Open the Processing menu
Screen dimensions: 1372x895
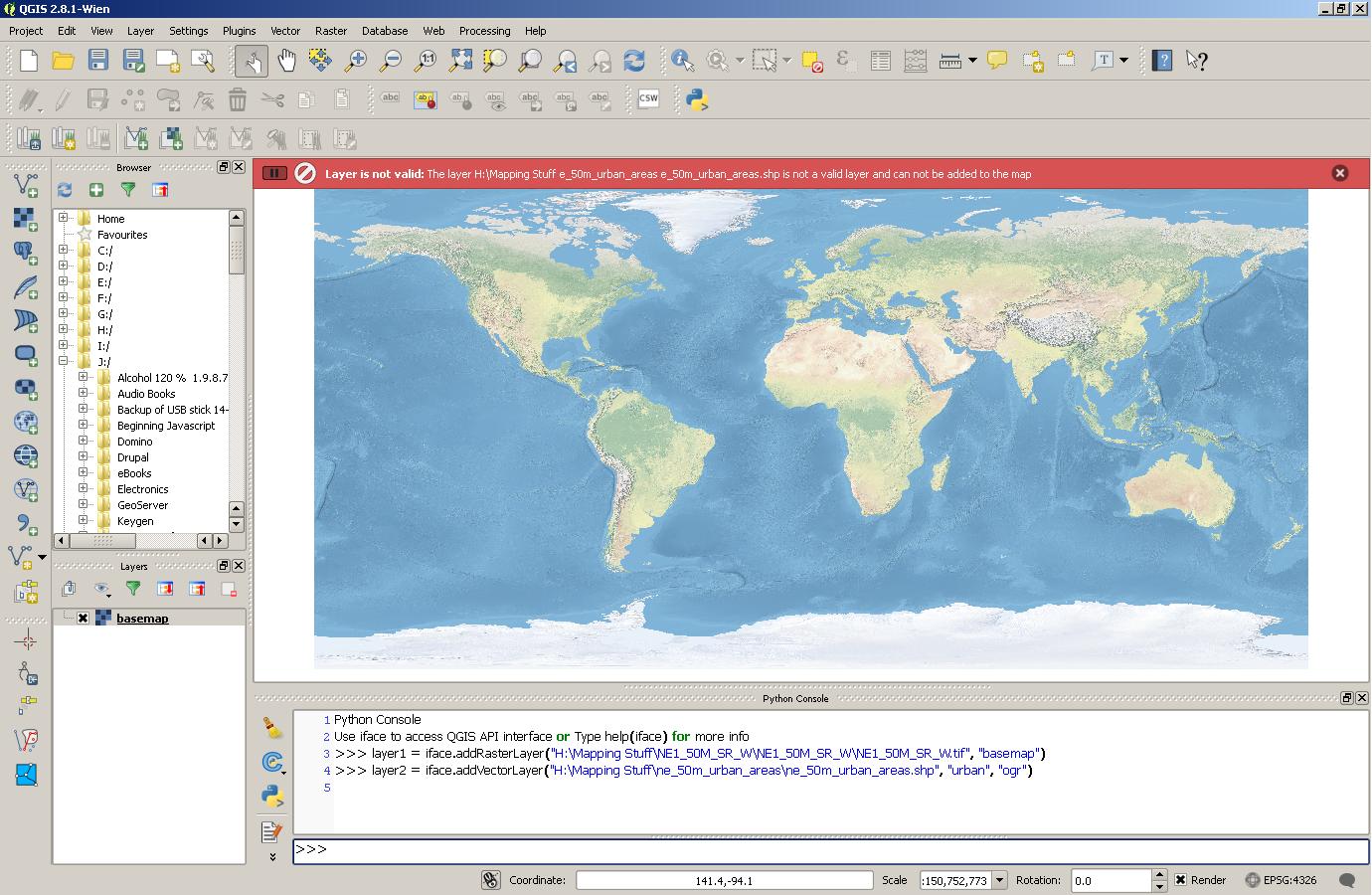[x=484, y=31]
